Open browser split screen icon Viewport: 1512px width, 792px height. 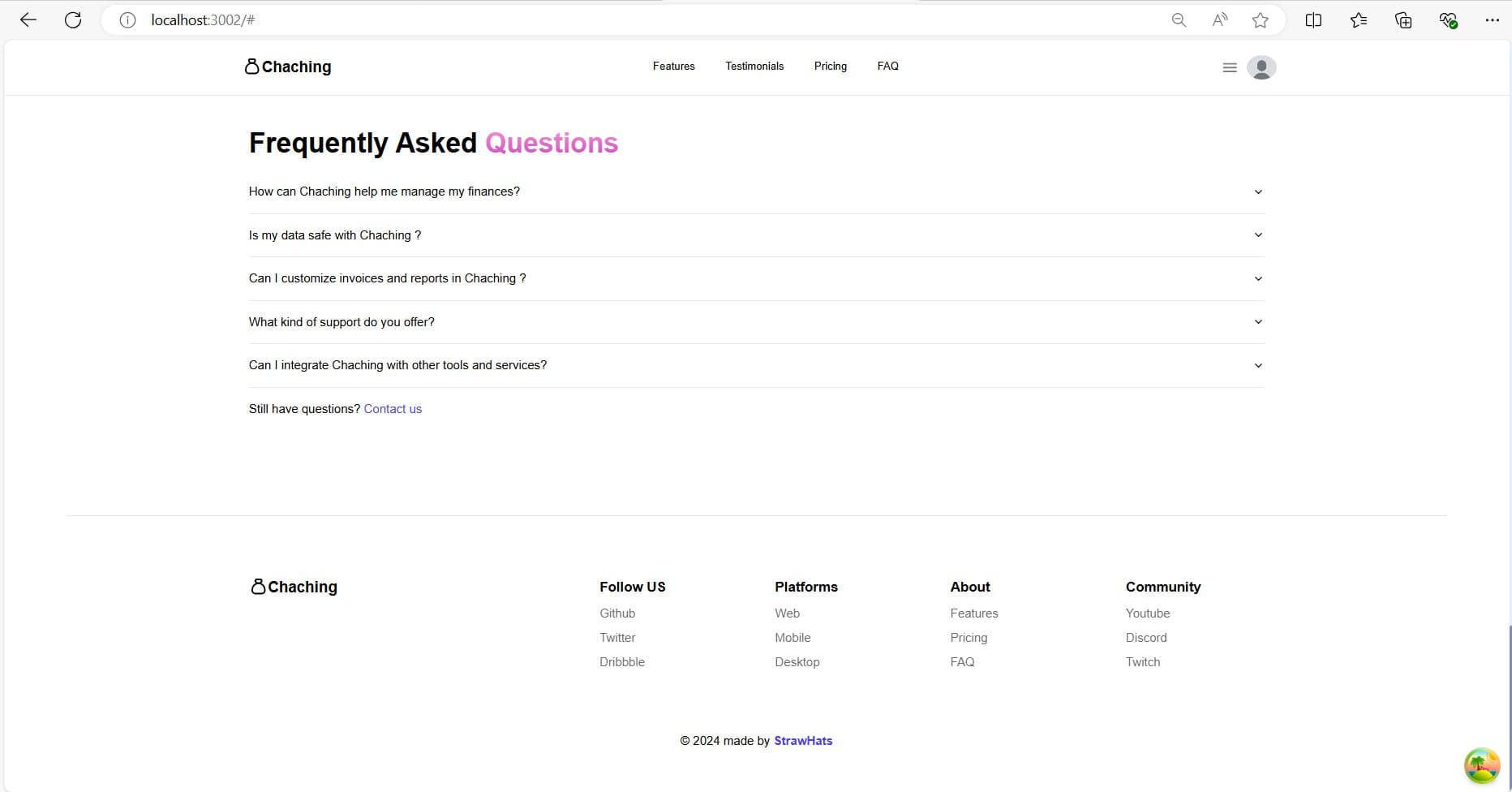tap(1313, 20)
